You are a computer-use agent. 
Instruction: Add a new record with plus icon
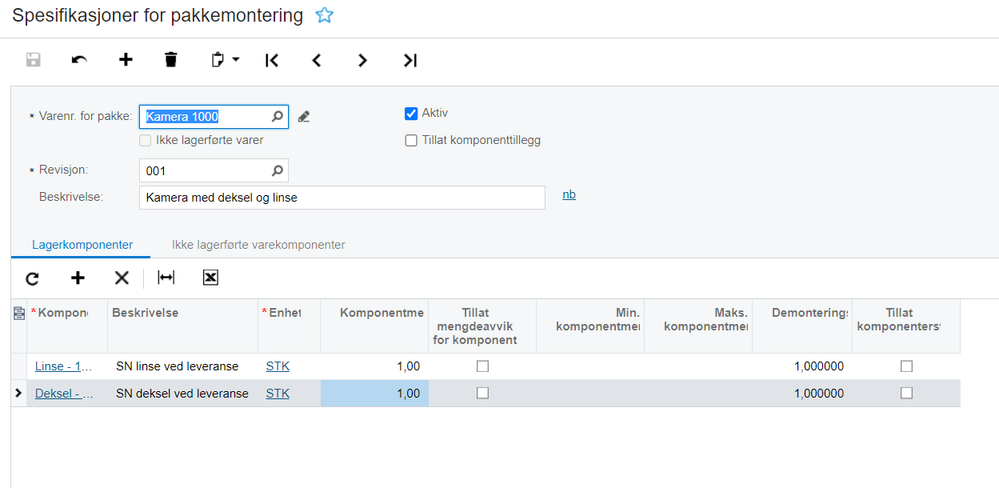126,60
